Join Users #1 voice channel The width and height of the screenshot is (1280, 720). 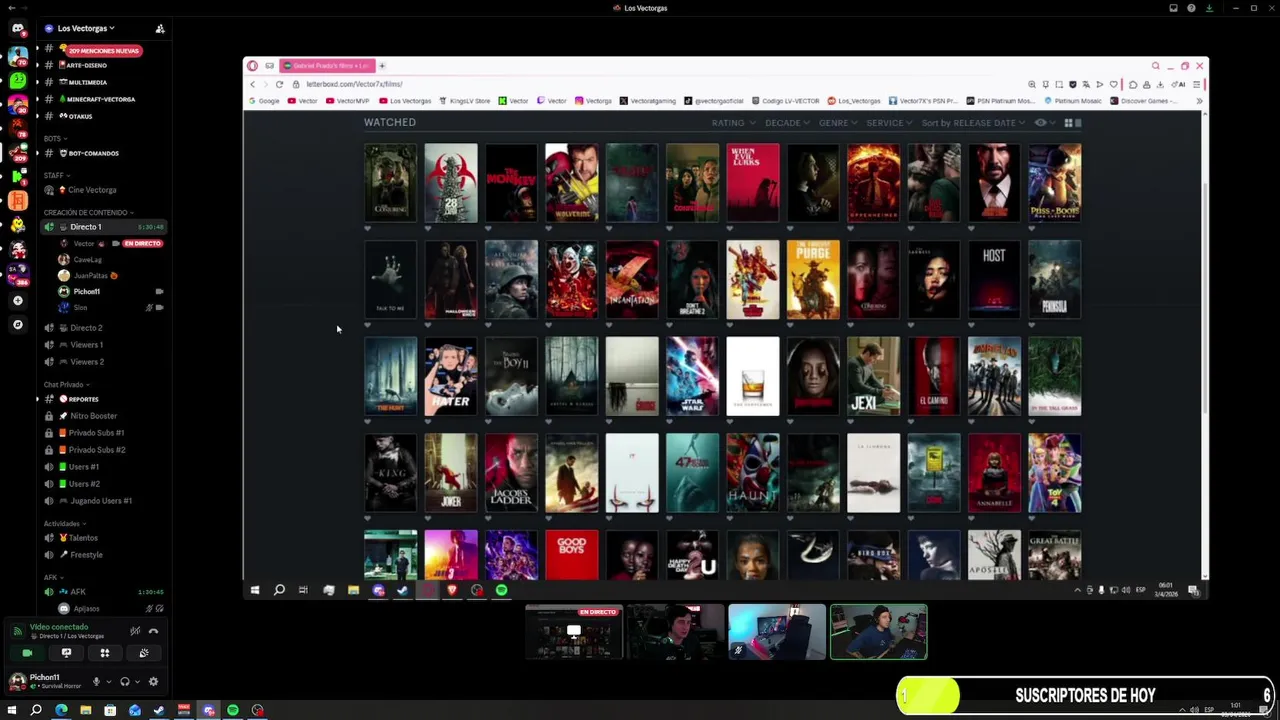tap(104, 467)
